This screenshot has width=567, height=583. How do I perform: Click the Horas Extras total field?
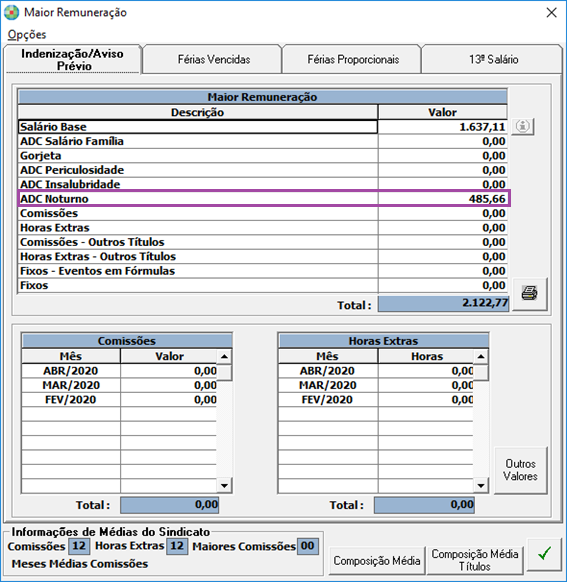pyautogui.click(x=424, y=505)
